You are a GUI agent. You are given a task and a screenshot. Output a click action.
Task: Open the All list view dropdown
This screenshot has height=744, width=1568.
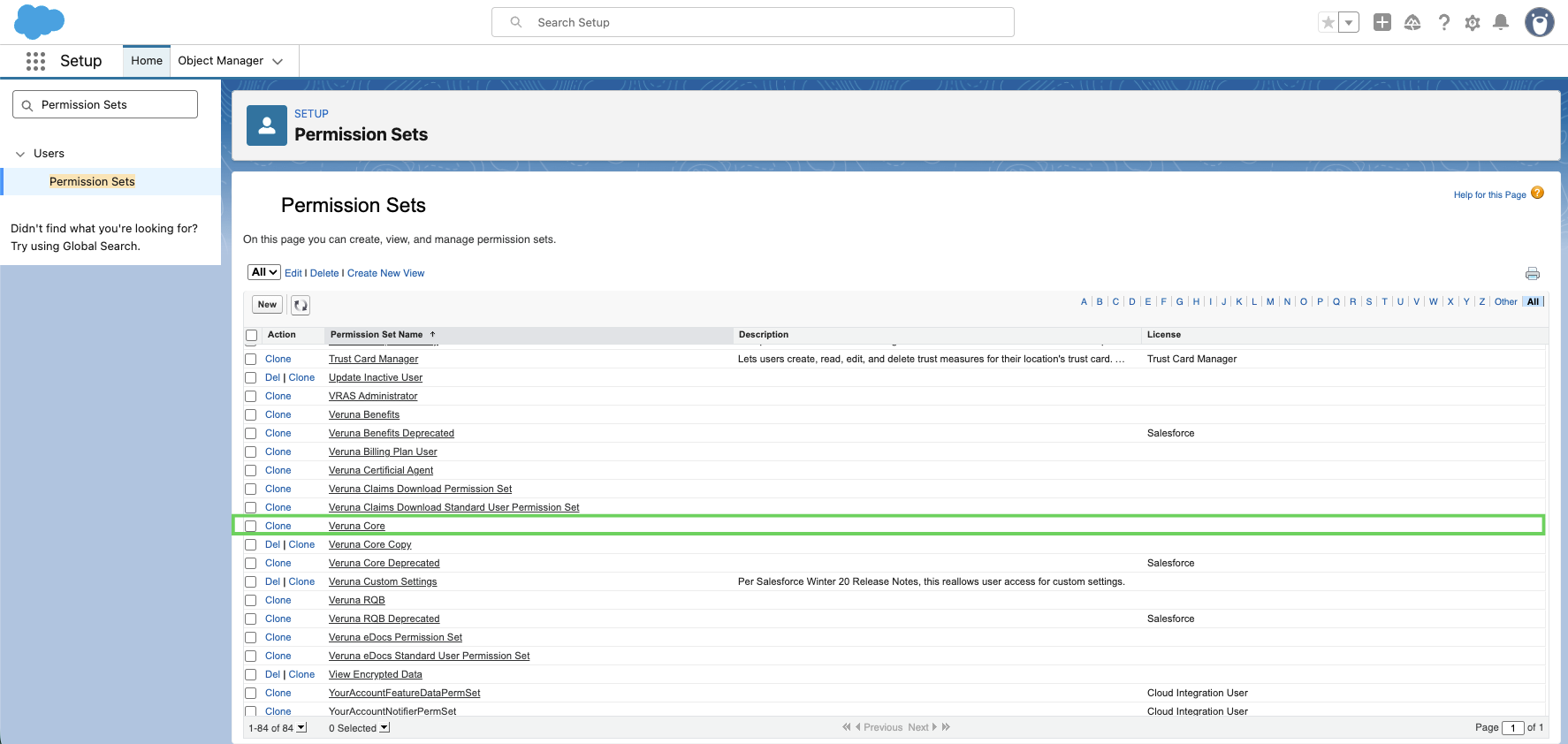pos(264,272)
